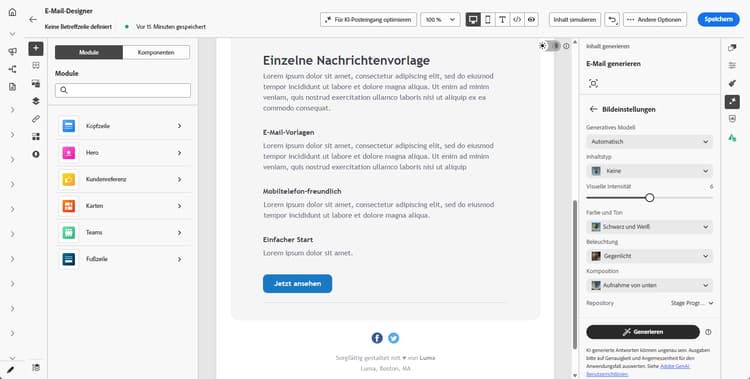The width and height of the screenshot is (750, 379).
Task: Go back using the arrow beside Bildeinstellungen
Action: pos(594,109)
